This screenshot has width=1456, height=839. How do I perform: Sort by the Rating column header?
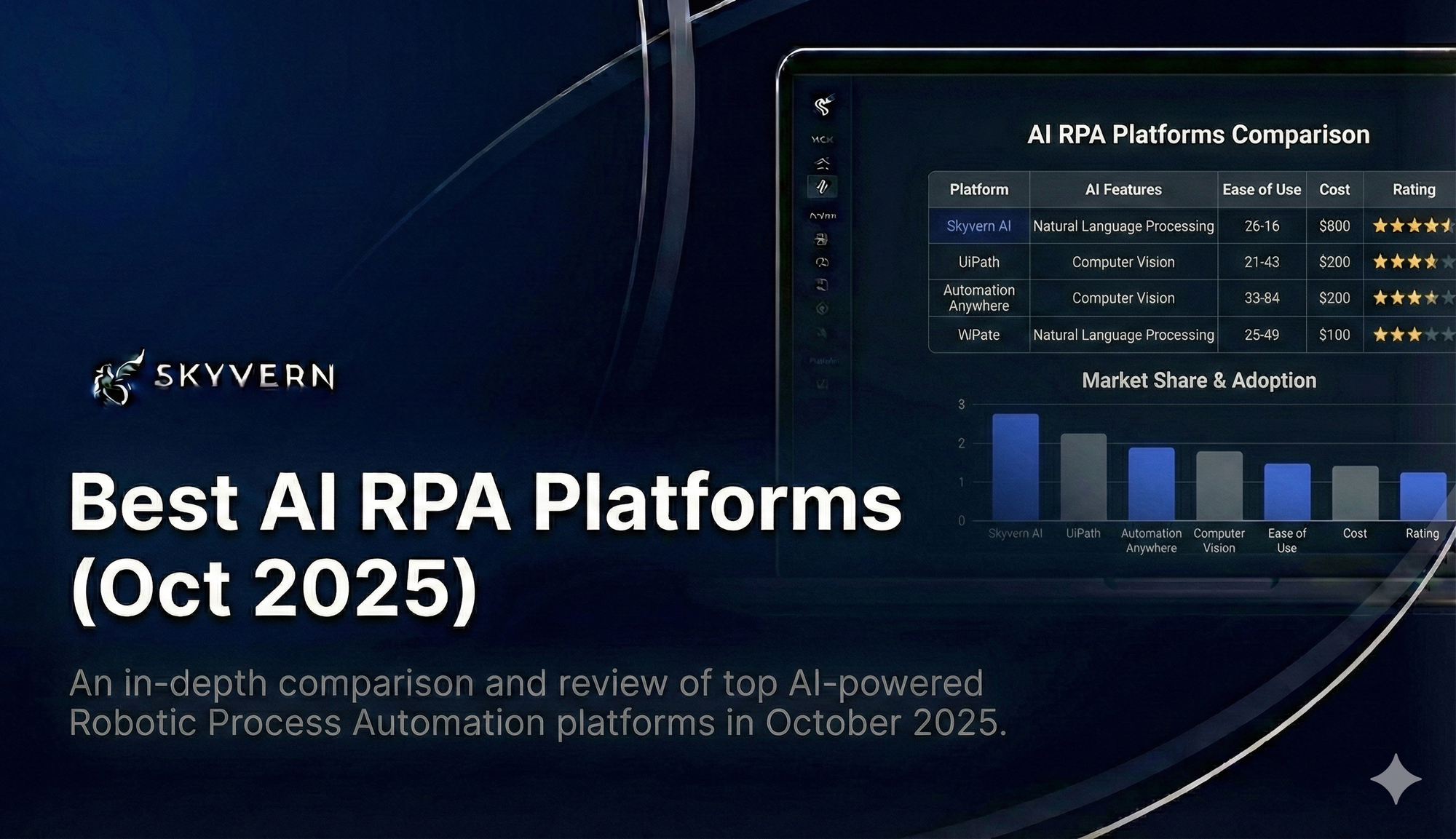1412,190
